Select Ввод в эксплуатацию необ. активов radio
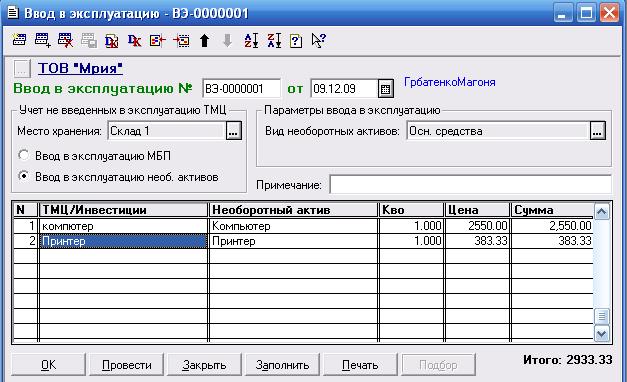627x382 pixels. click(x=24, y=176)
